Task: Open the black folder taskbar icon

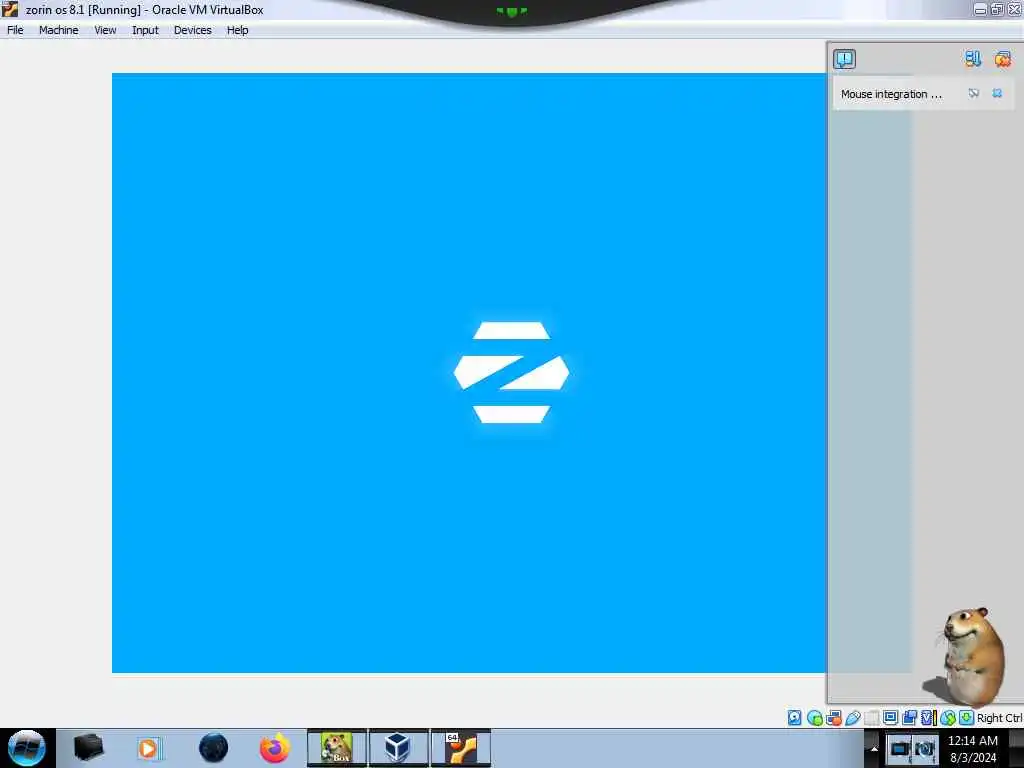Action: [88, 748]
